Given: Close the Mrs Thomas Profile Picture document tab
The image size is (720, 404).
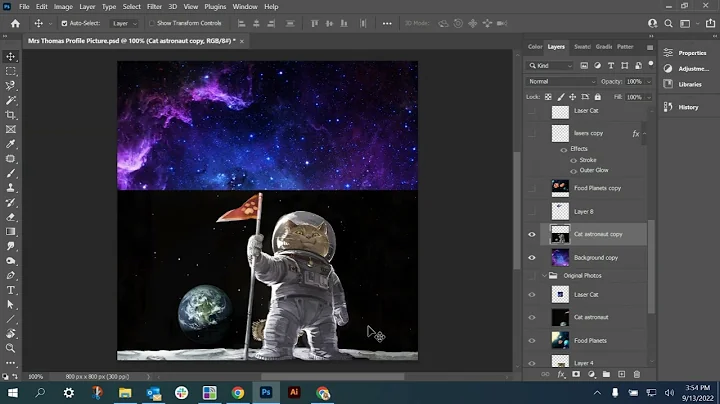Looking at the screenshot, I should [242, 41].
